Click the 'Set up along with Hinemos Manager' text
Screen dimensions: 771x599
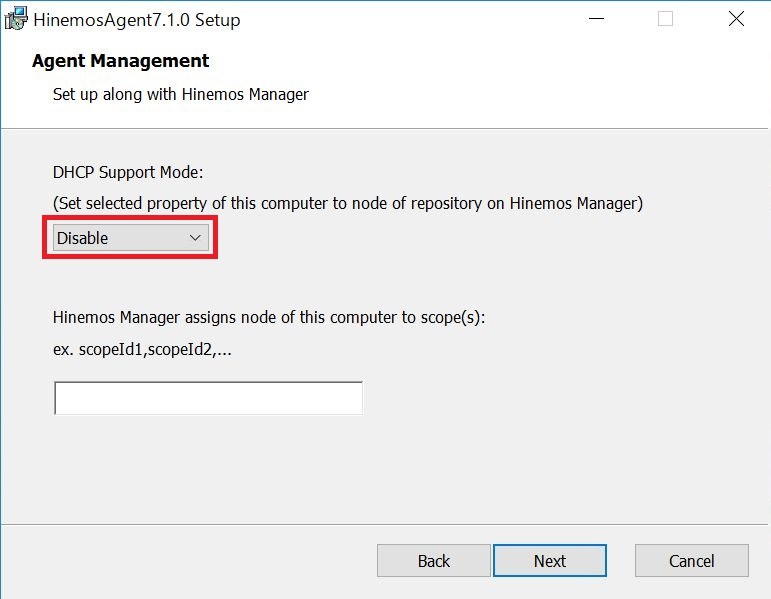pyautogui.click(x=181, y=94)
